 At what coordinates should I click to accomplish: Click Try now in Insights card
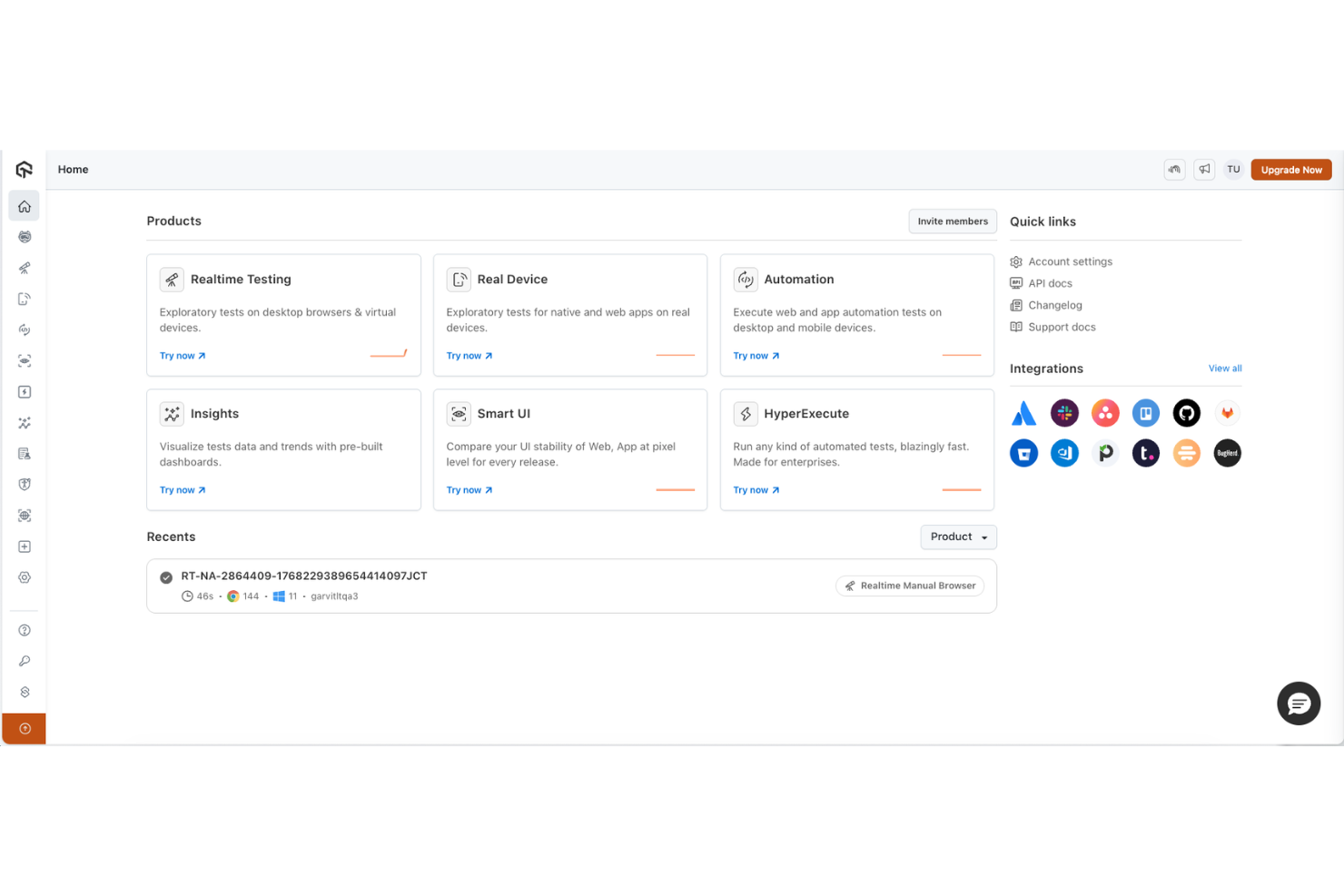coord(183,490)
